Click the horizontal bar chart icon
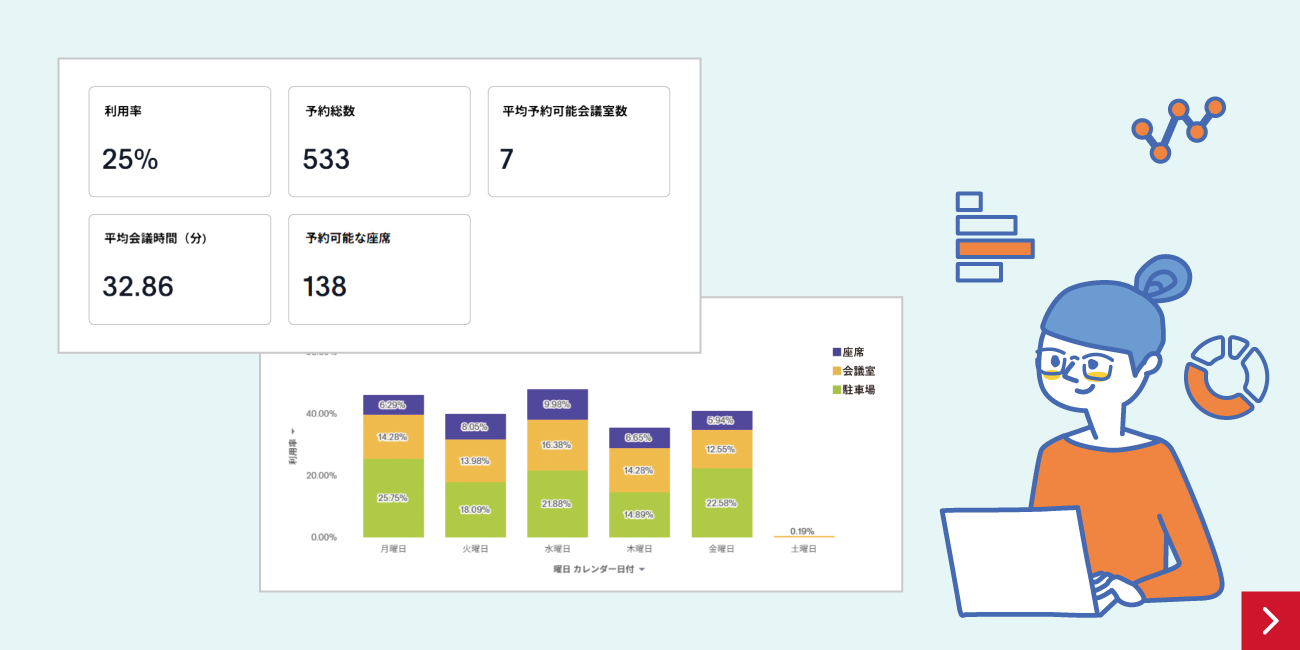 pyautogui.click(x=992, y=236)
